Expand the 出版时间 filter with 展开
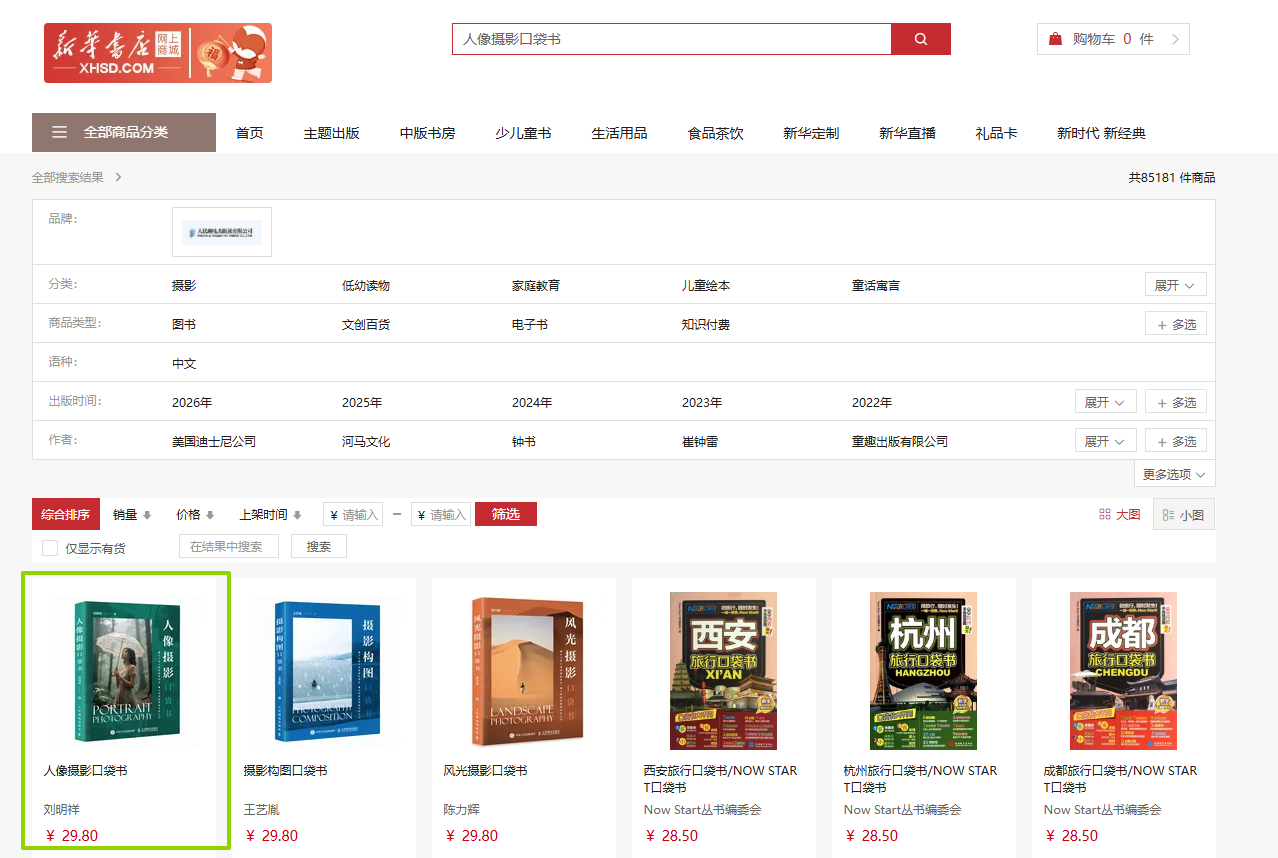Image resolution: width=1278 pixels, height=858 pixels. point(1105,401)
